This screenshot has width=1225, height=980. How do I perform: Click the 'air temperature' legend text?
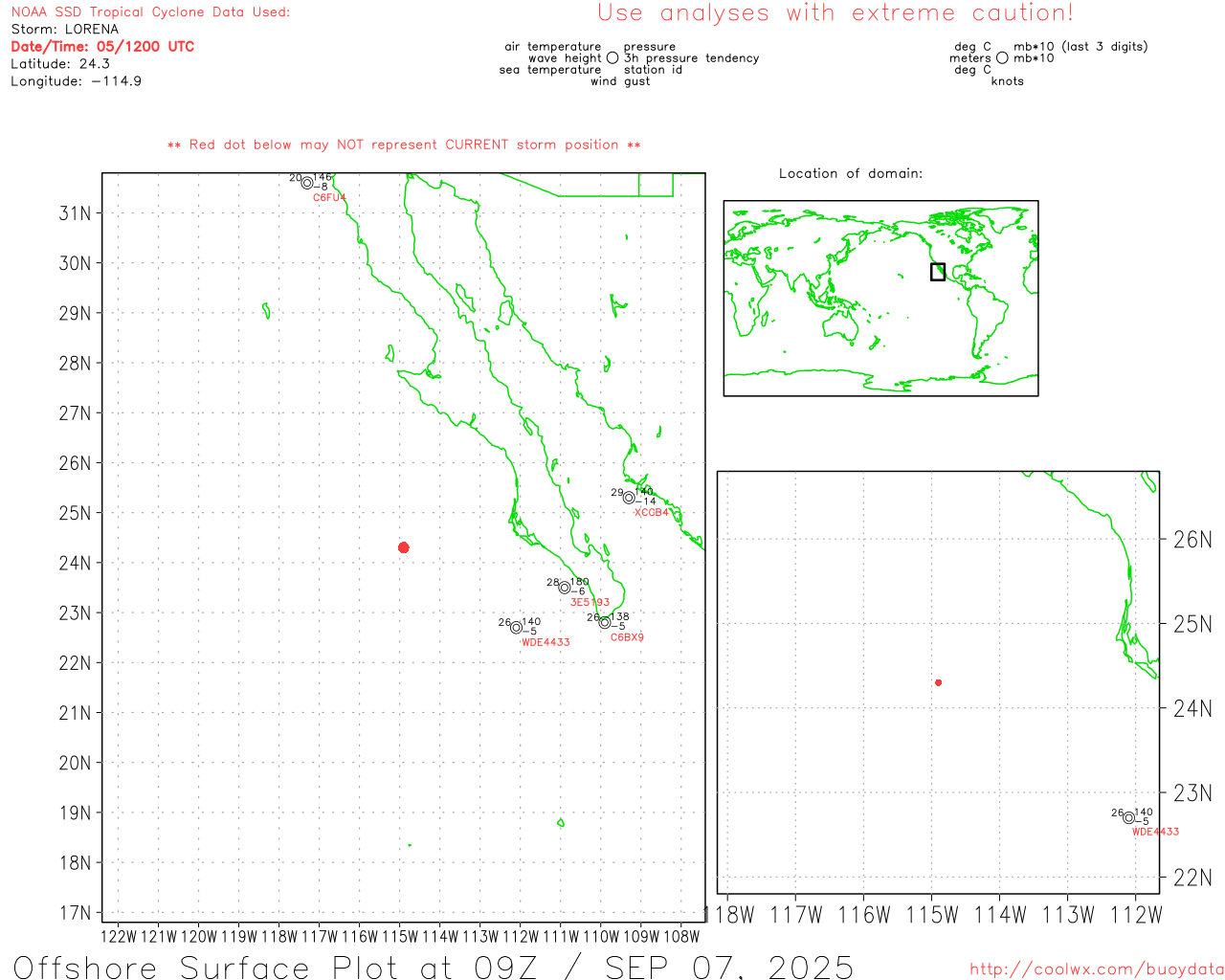coord(553,47)
